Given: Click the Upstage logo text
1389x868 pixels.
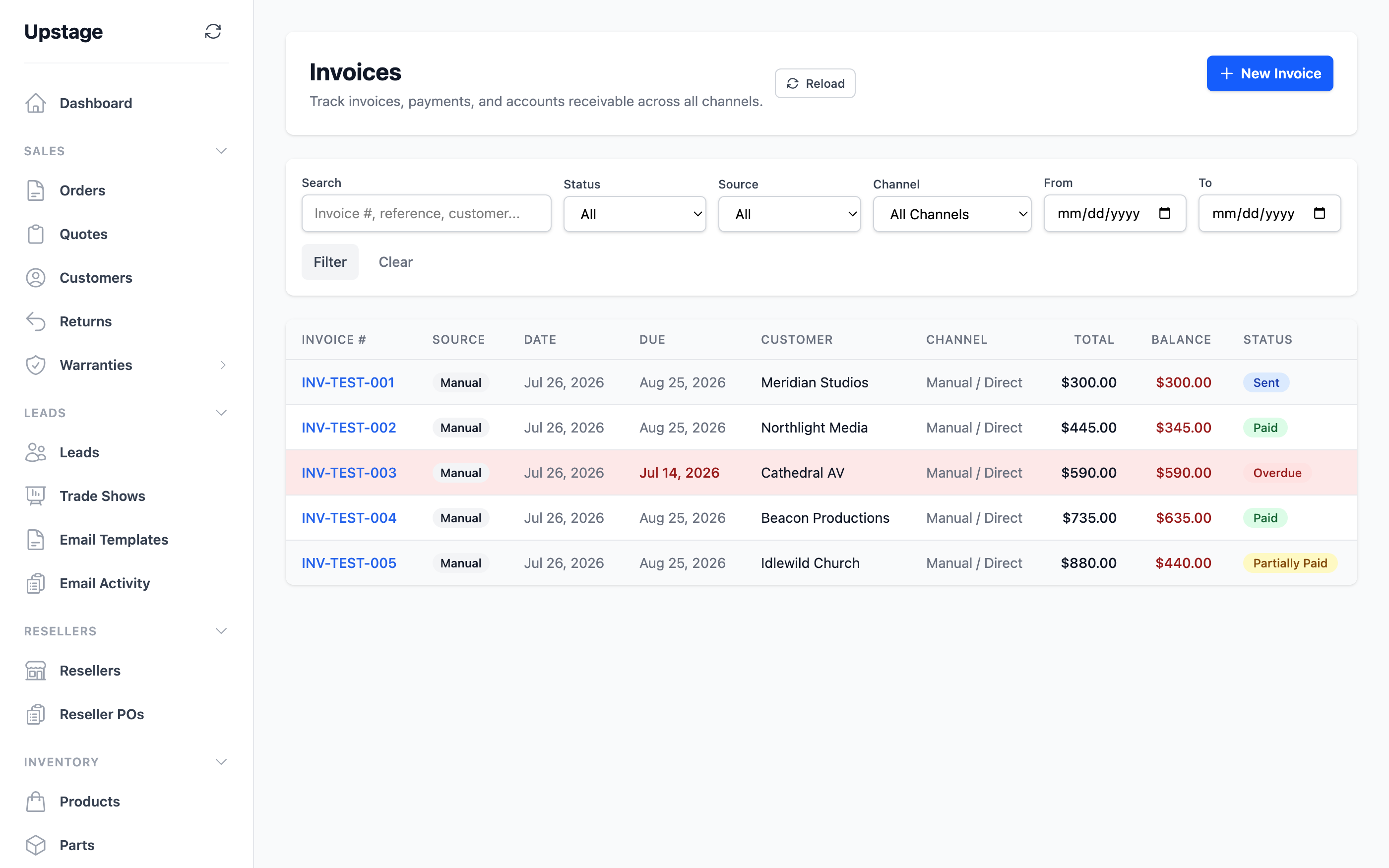Looking at the screenshot, I should pyautogui.click(x=63, y=32).
